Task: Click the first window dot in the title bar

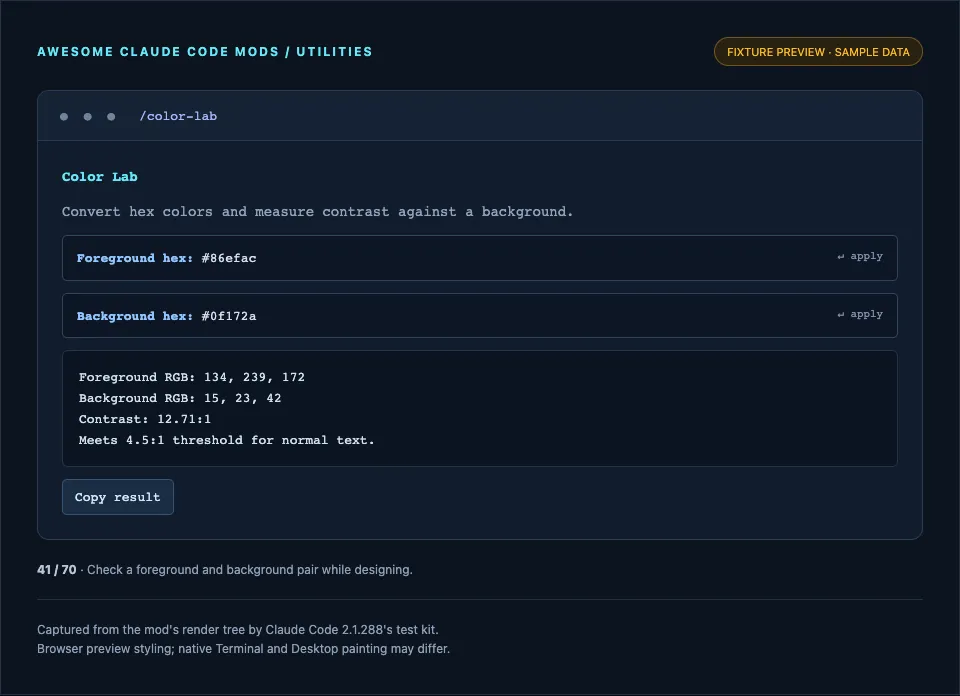Action: click(64, 116)
